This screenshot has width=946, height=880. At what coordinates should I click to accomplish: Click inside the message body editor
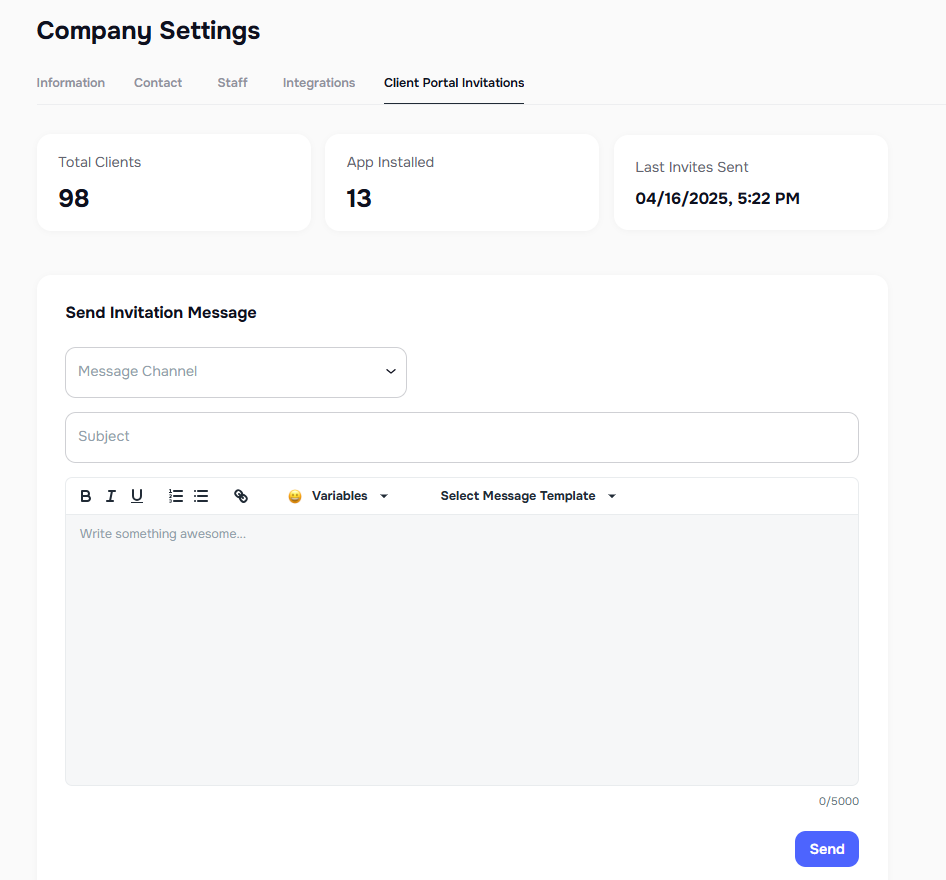point(461,640)
